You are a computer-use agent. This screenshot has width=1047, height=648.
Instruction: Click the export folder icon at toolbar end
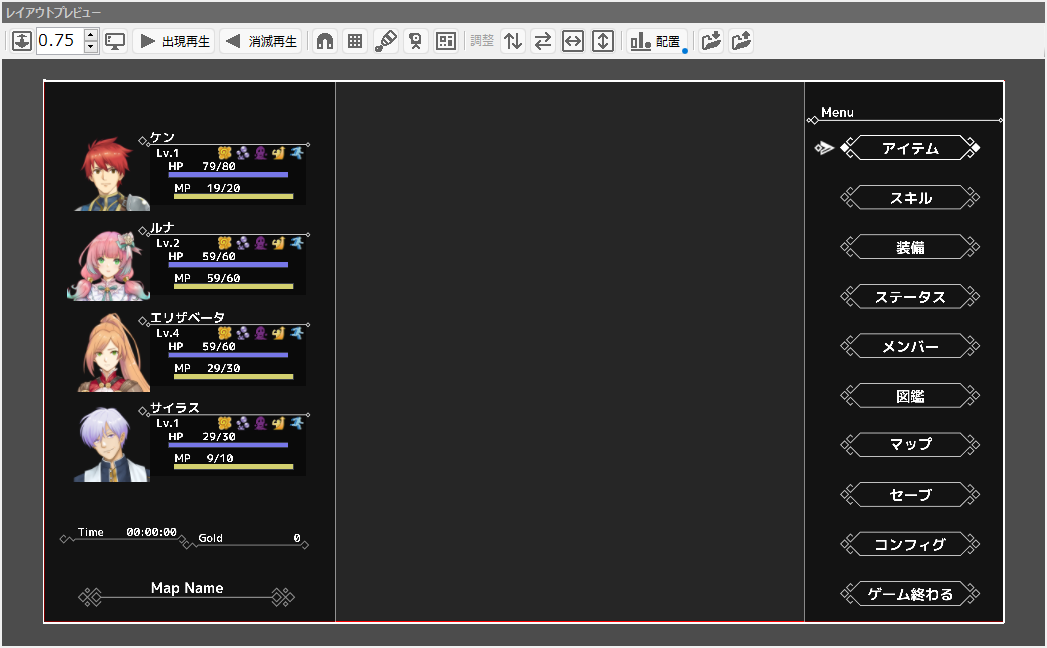pyautogui.click(x=741, y=41)
